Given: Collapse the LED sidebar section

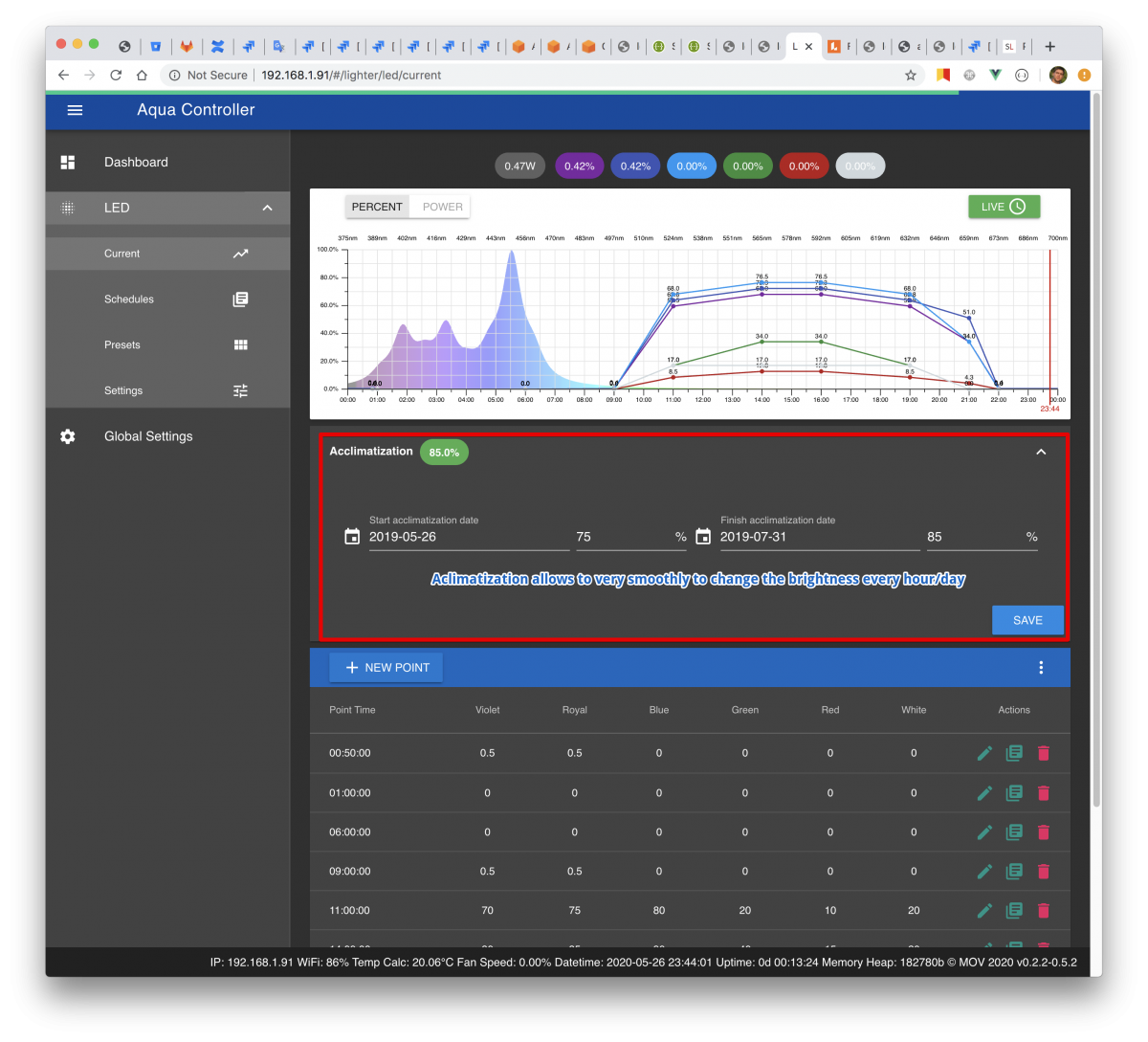Looking at the screenshot, I should coord(267,208).
